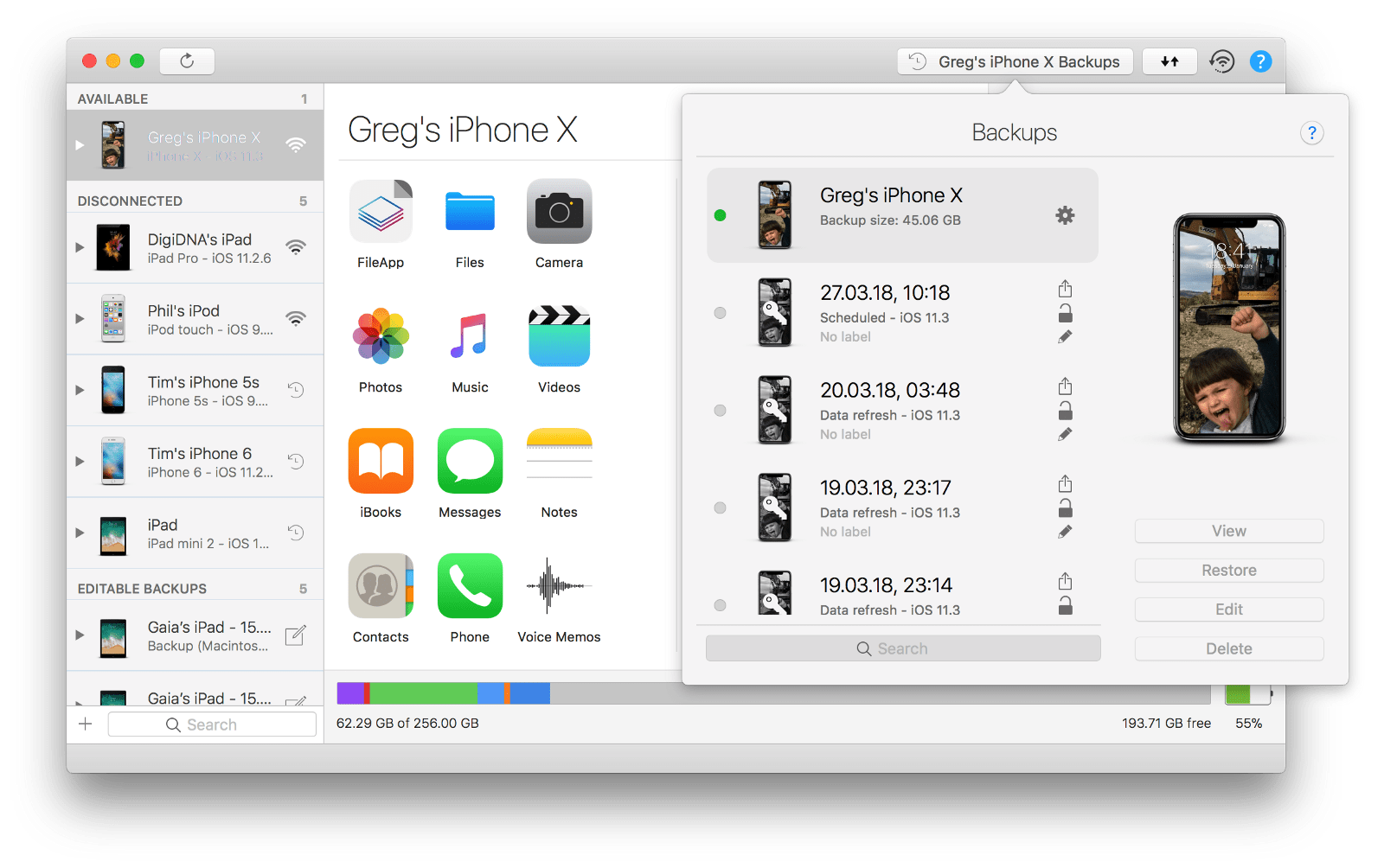Image resolution: width=1384 pixels, height=868 pixels.
Task: Select DigiDNA's iPad in sidebar
Action: coord(195,248)
